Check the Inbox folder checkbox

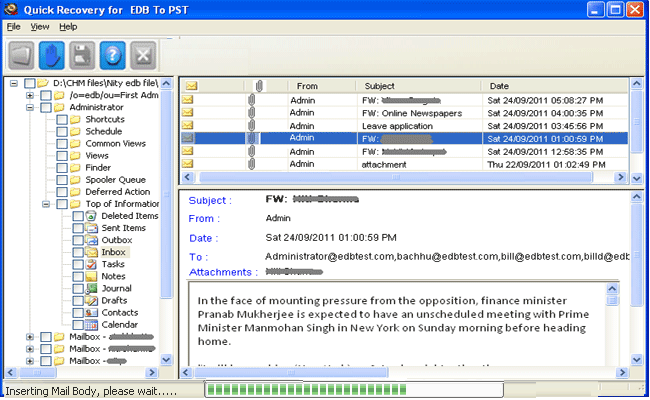pos(78,252)
